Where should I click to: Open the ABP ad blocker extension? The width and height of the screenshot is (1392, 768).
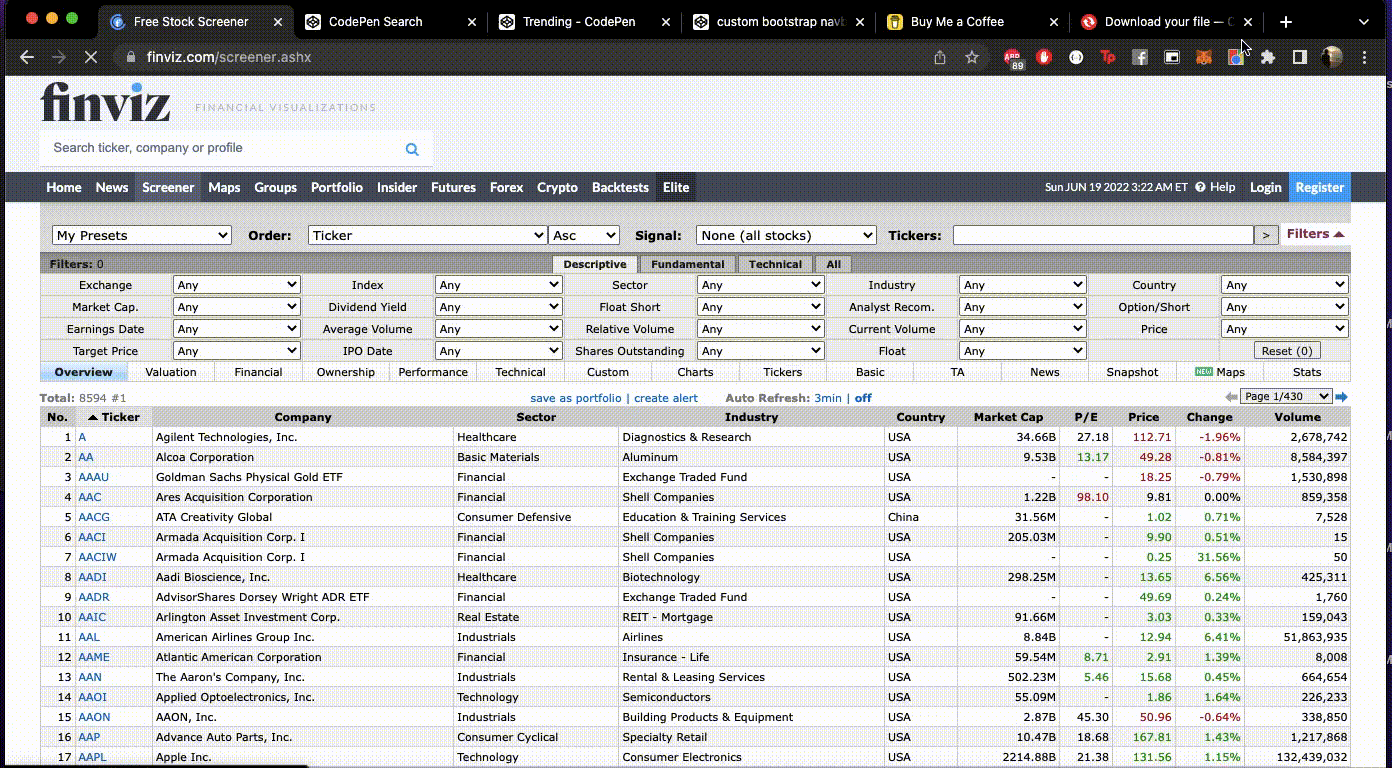pos(1012,58)
